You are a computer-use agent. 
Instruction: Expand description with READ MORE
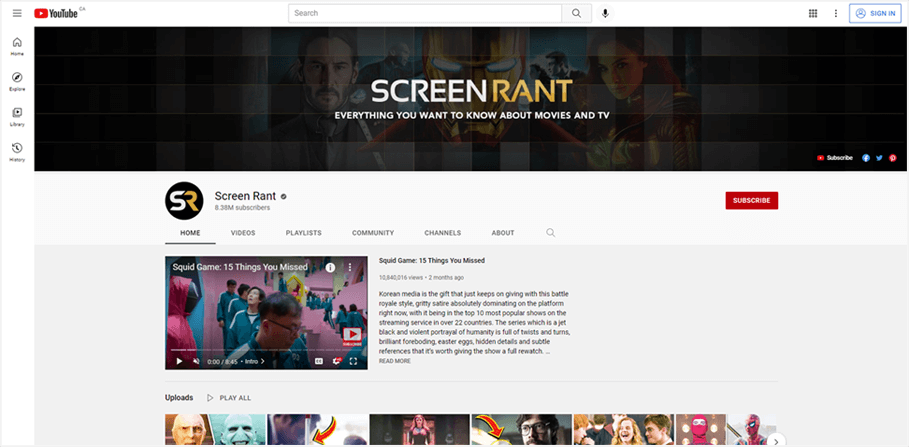[x=395, y=361]
